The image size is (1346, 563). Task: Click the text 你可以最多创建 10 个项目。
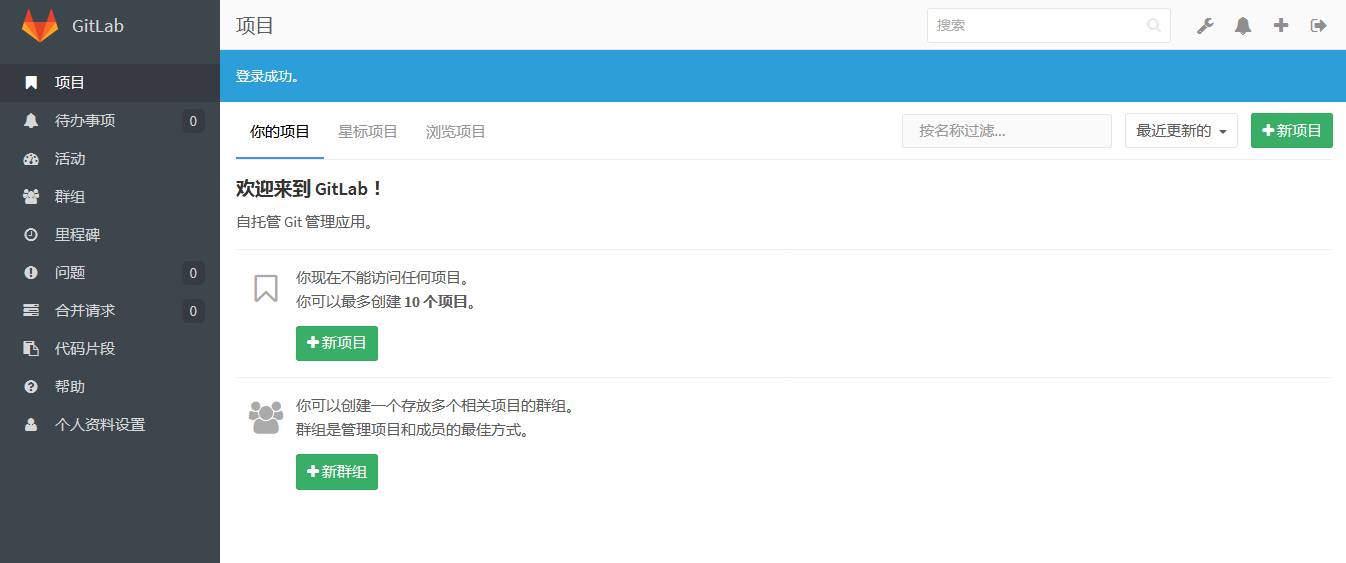point(386,302)
